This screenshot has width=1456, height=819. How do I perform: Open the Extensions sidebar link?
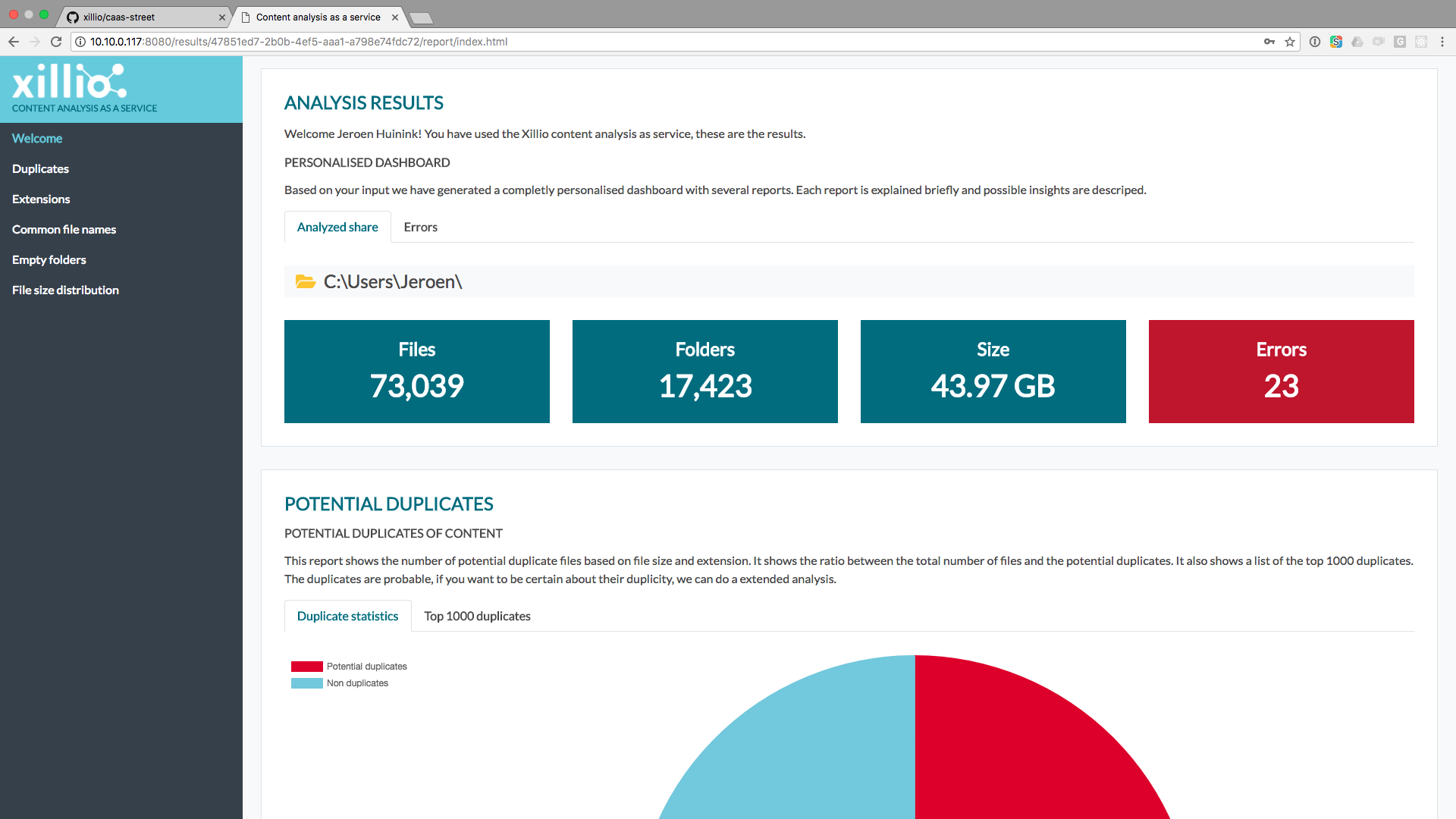(x=41, y=199)
